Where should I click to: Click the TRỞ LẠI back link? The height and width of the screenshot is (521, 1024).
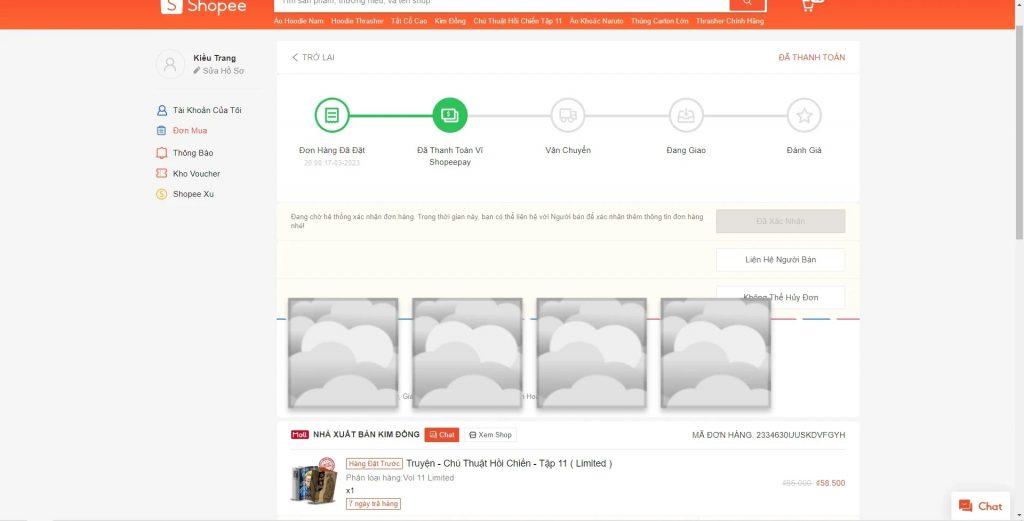(313, 57)
